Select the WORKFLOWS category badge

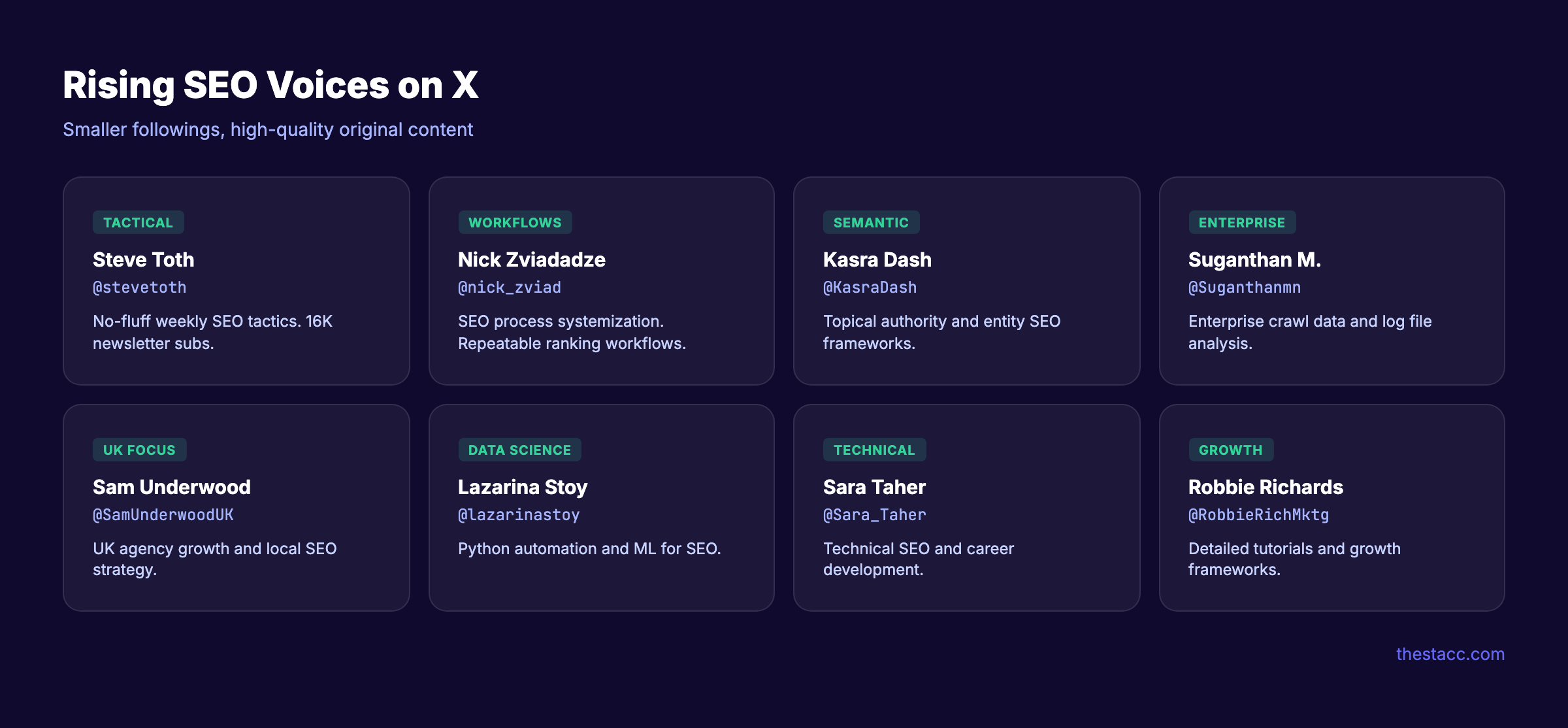click(x=514, y=222)
